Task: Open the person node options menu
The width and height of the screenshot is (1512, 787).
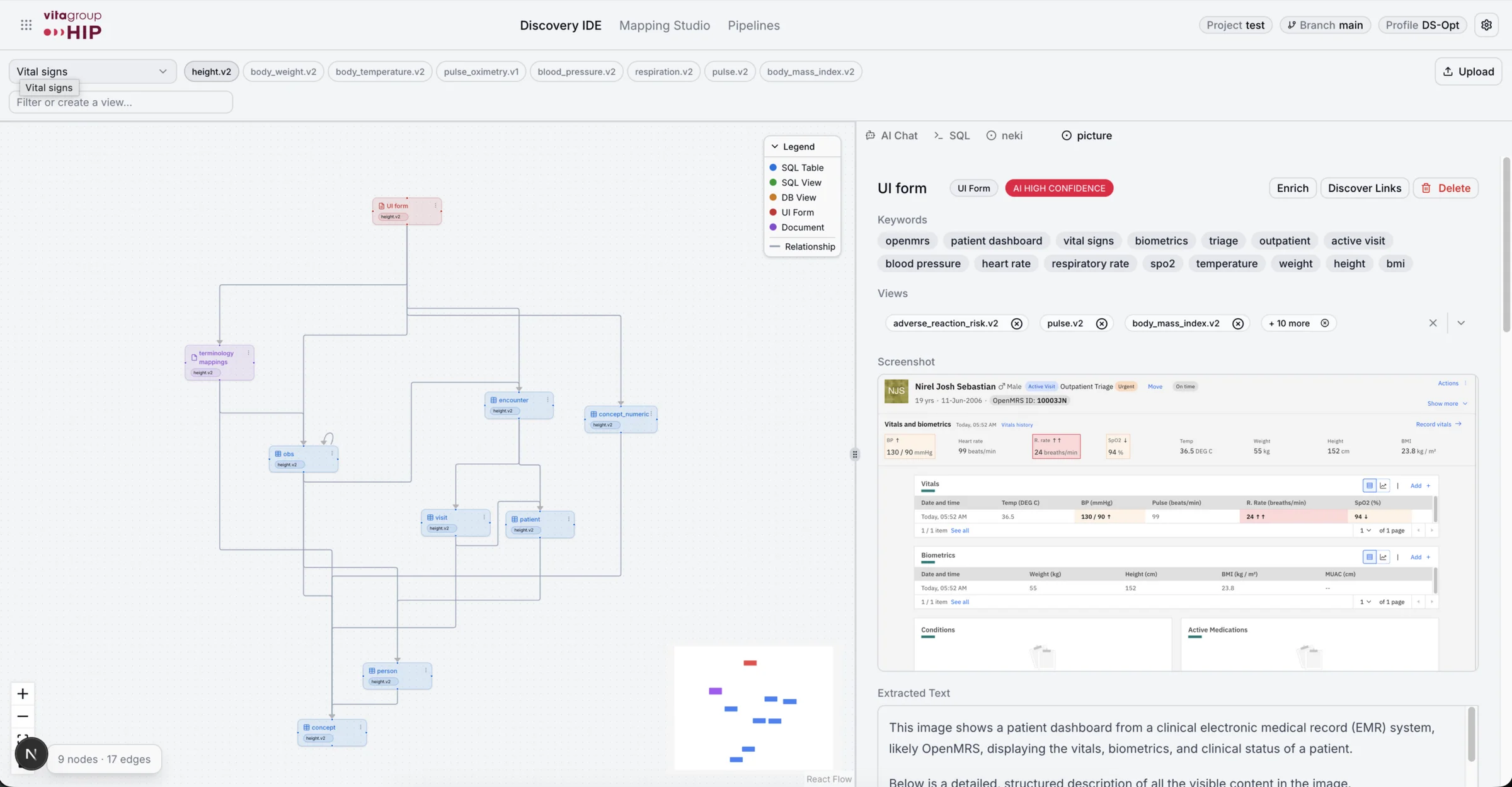Action: pos(426,670)
